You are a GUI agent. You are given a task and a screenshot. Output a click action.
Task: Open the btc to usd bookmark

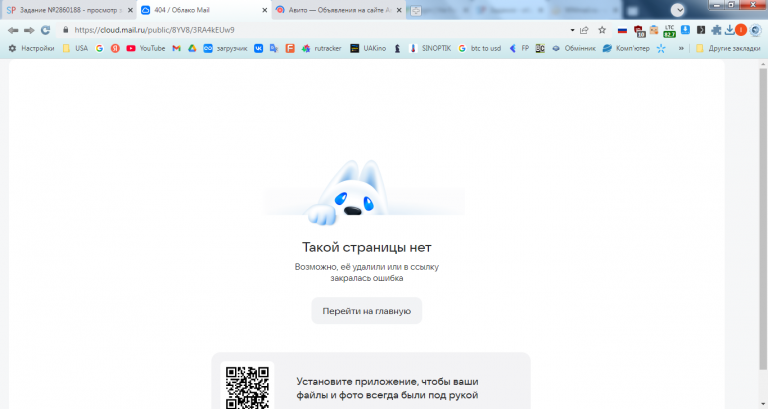(480, 48)
